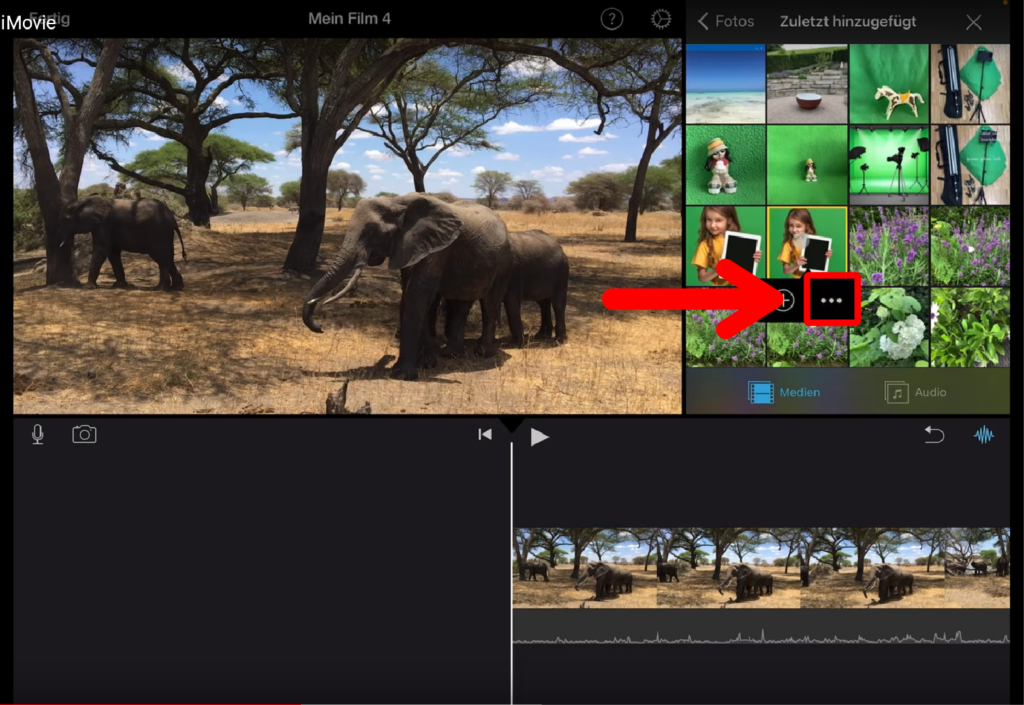Click the Mein Film 4 title
Image resolution: width=1024 pixels, height=705 pixels.
349,19
